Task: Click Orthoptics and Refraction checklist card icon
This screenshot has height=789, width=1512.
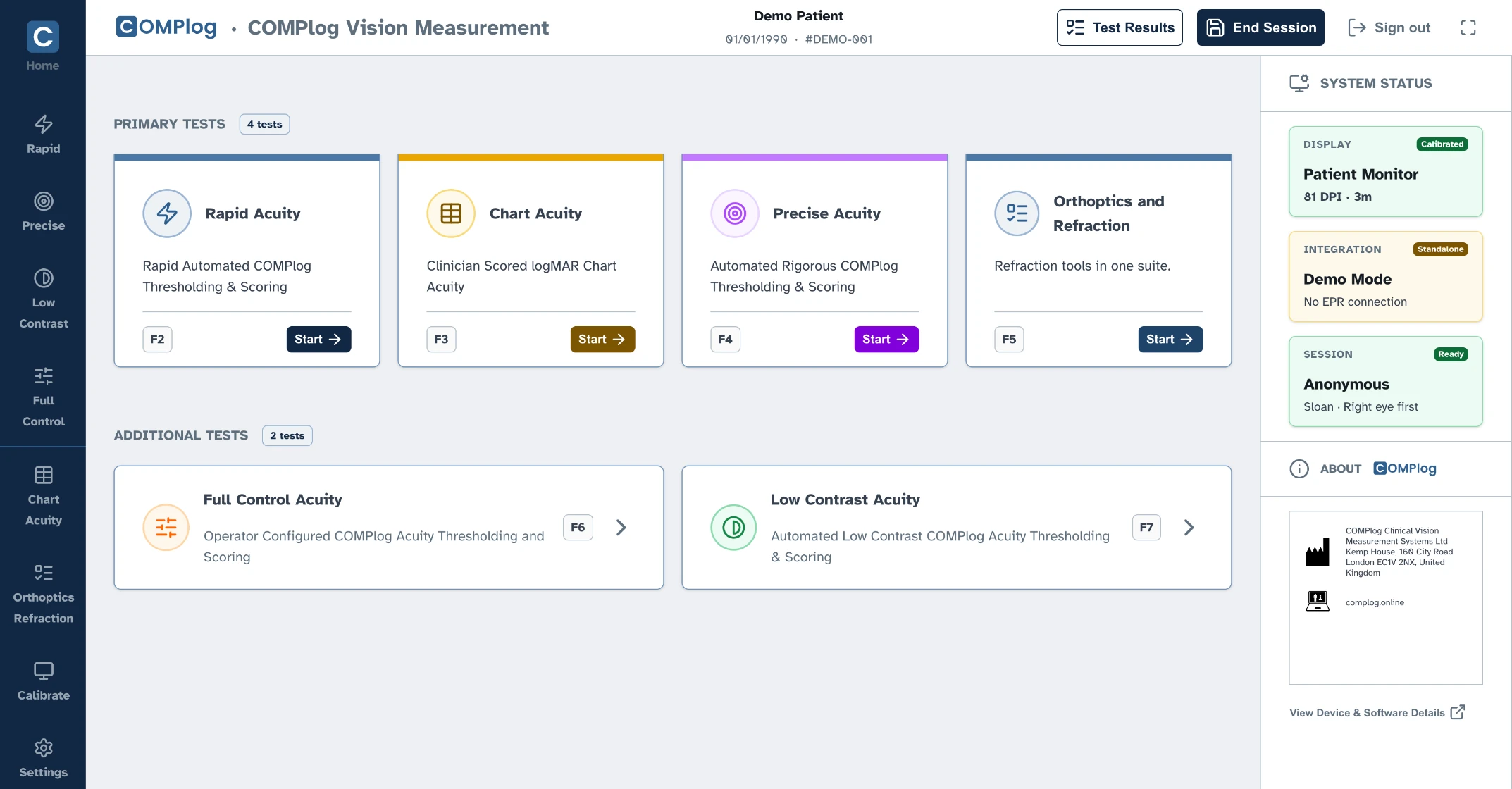Action: (1017, 213)
